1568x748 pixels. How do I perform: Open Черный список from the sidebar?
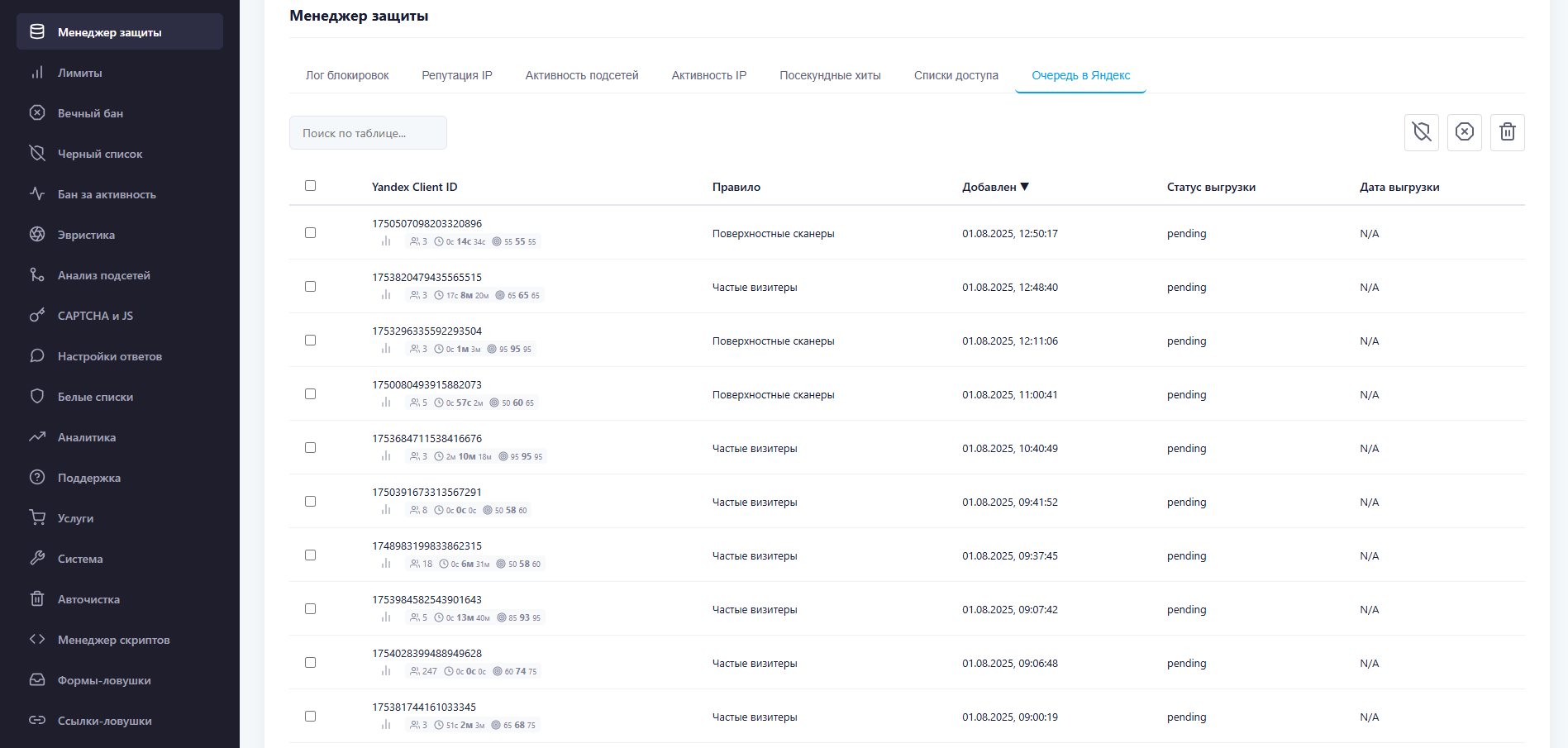pyautogui.click(x=100, y=154)
